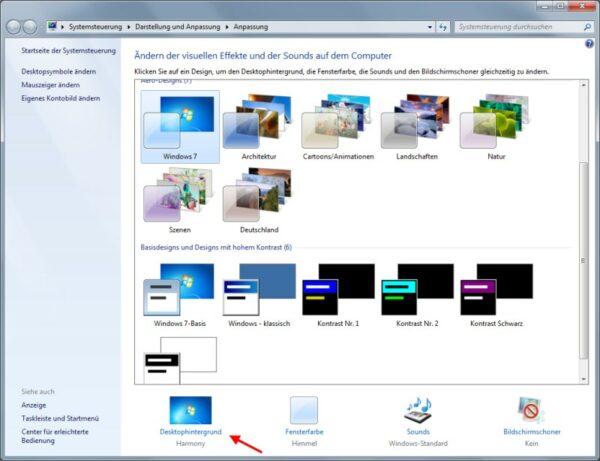Select the Kontrast Schwarz theme
The width and height of the screenshot is (600, 461).
496,295
